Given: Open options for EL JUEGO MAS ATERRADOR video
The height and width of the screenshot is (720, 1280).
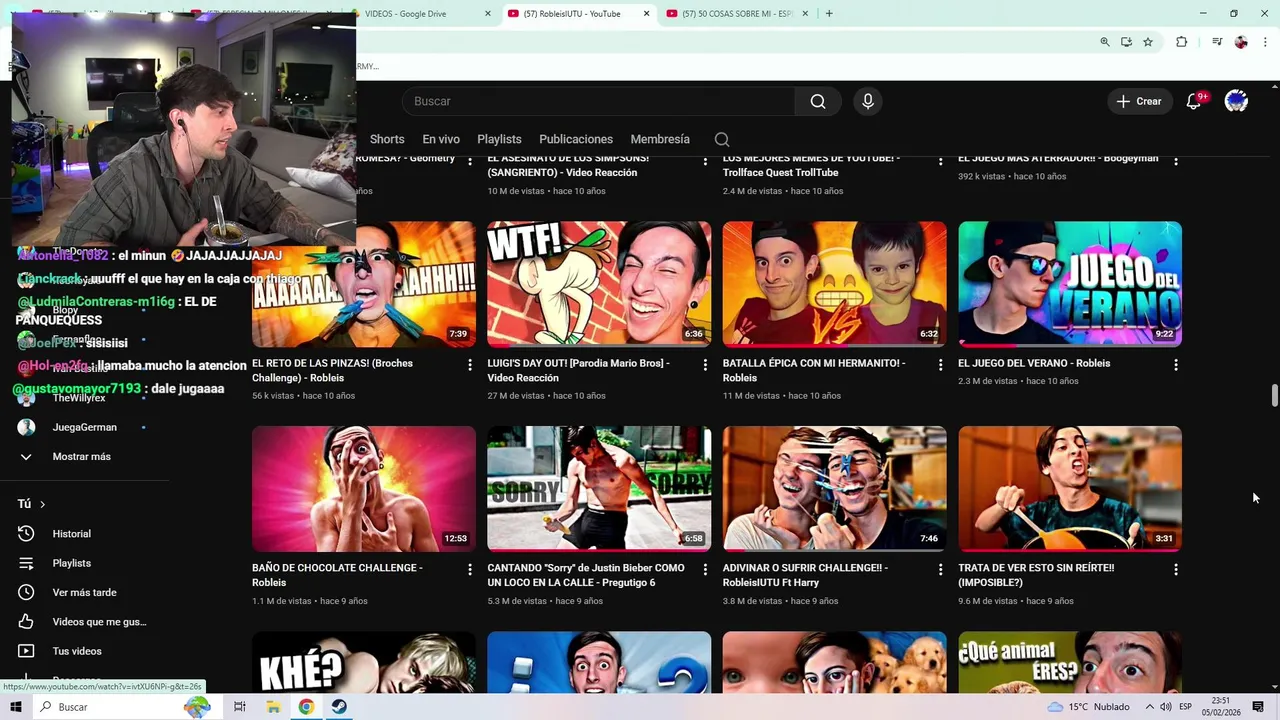Looking at the screenshot, I should click(x=1175, y=160).
